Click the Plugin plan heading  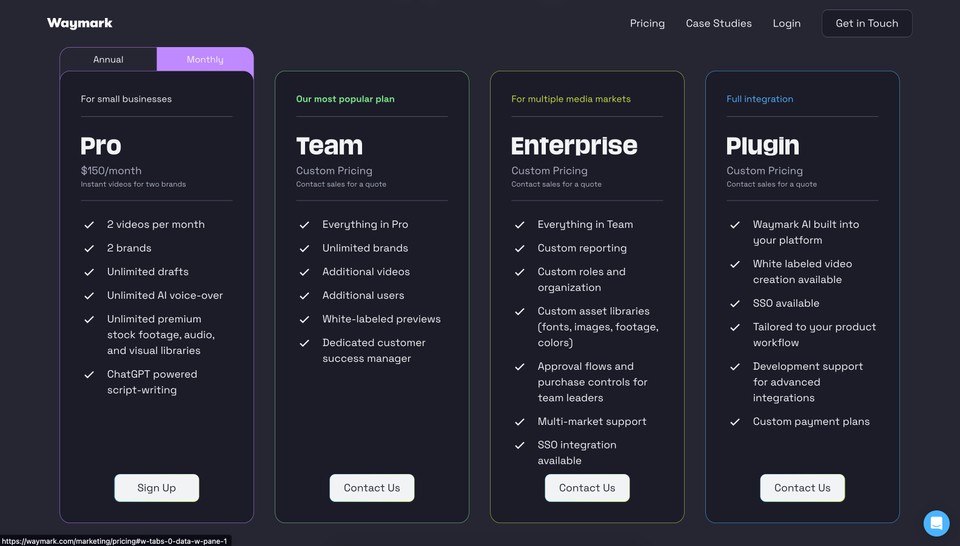tap(763, 146)
